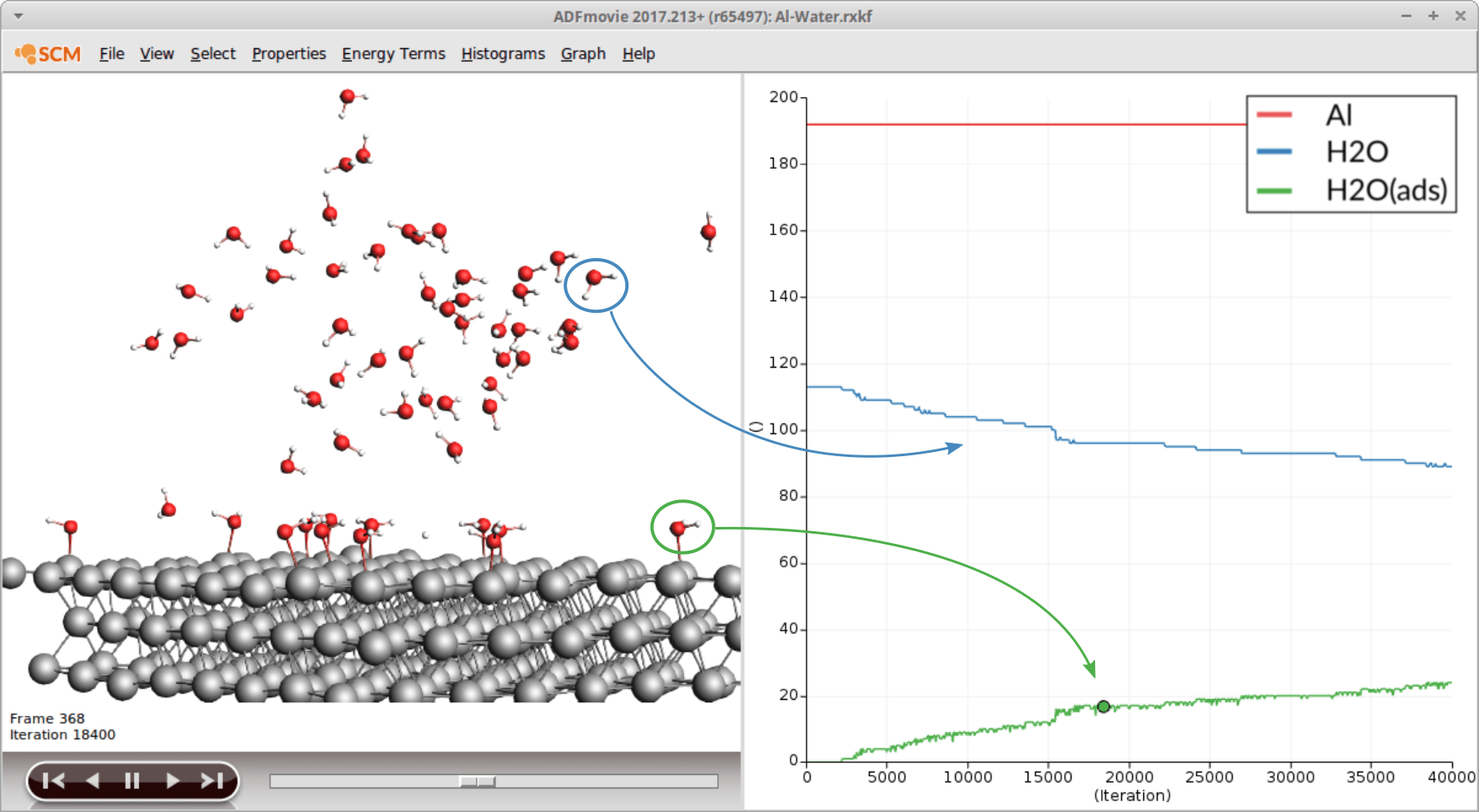
Task: Open the Graph menu
Action: click(x=583, y=53)
